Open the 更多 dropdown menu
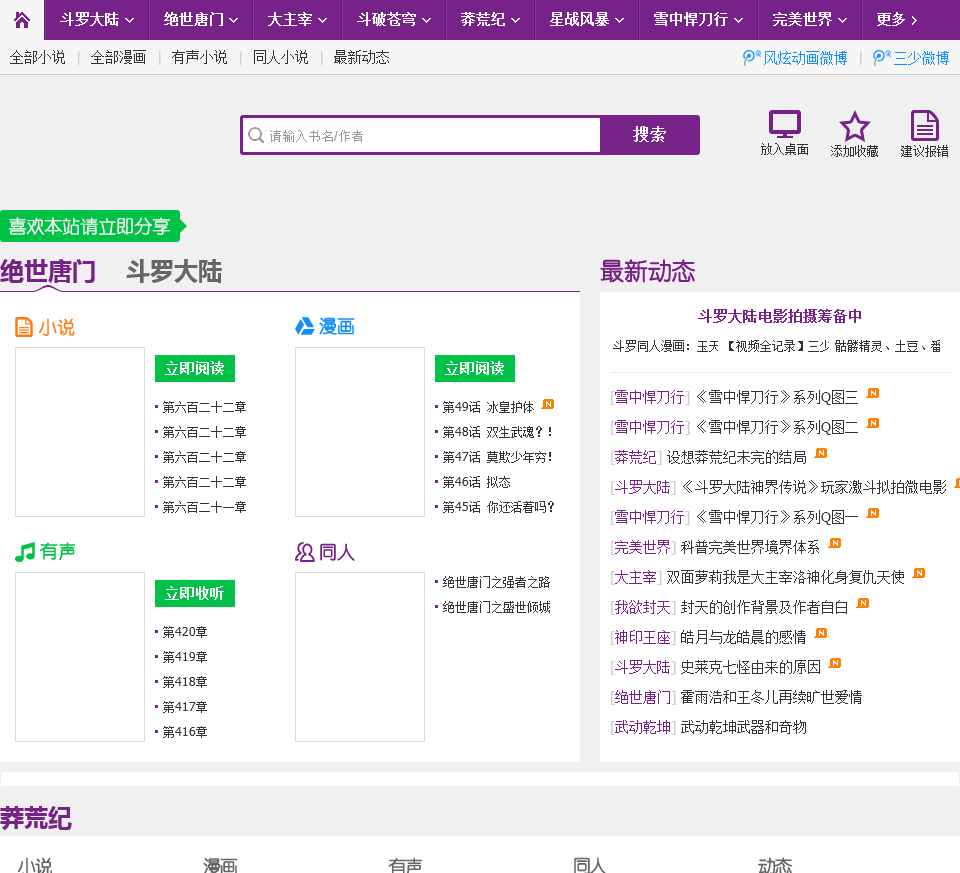 point(897,19)
